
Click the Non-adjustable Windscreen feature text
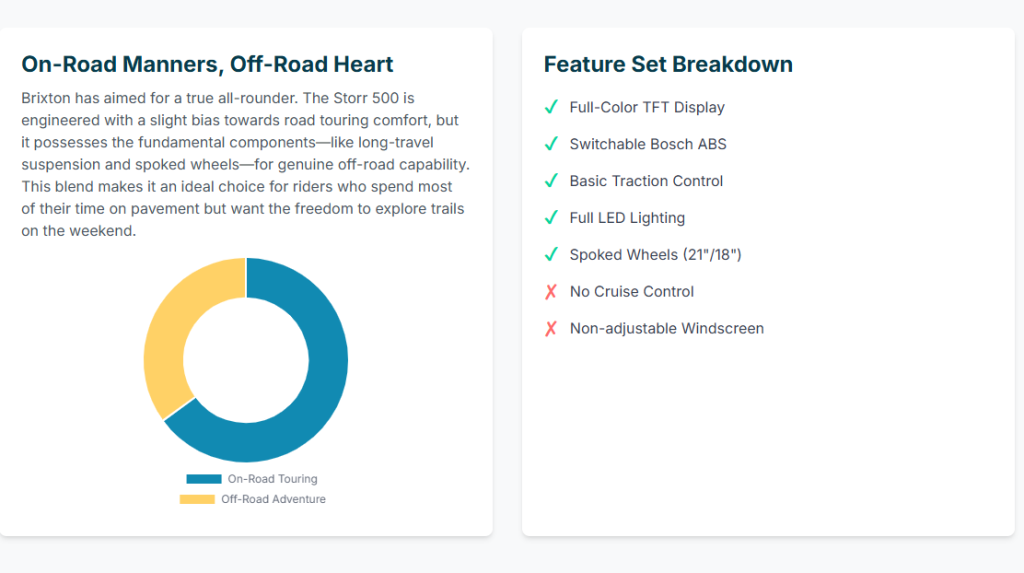tap(666, 329)
